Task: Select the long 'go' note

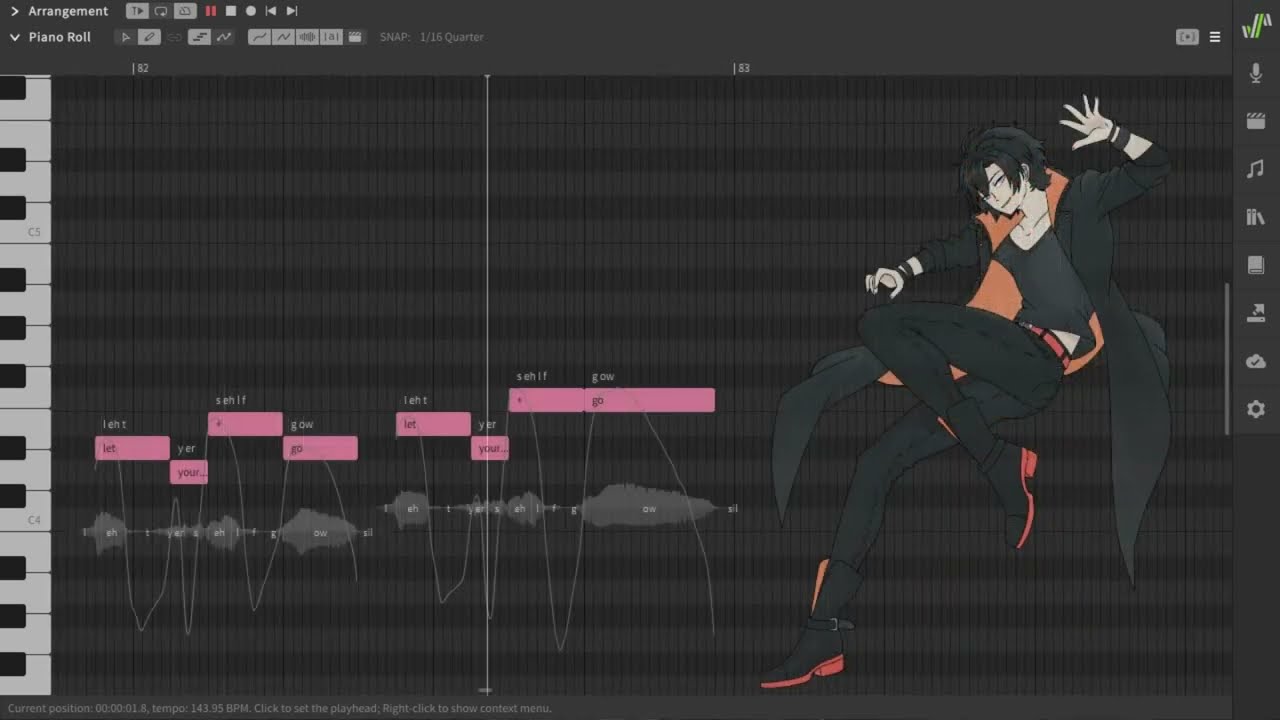Action: [x=649, y=400]
